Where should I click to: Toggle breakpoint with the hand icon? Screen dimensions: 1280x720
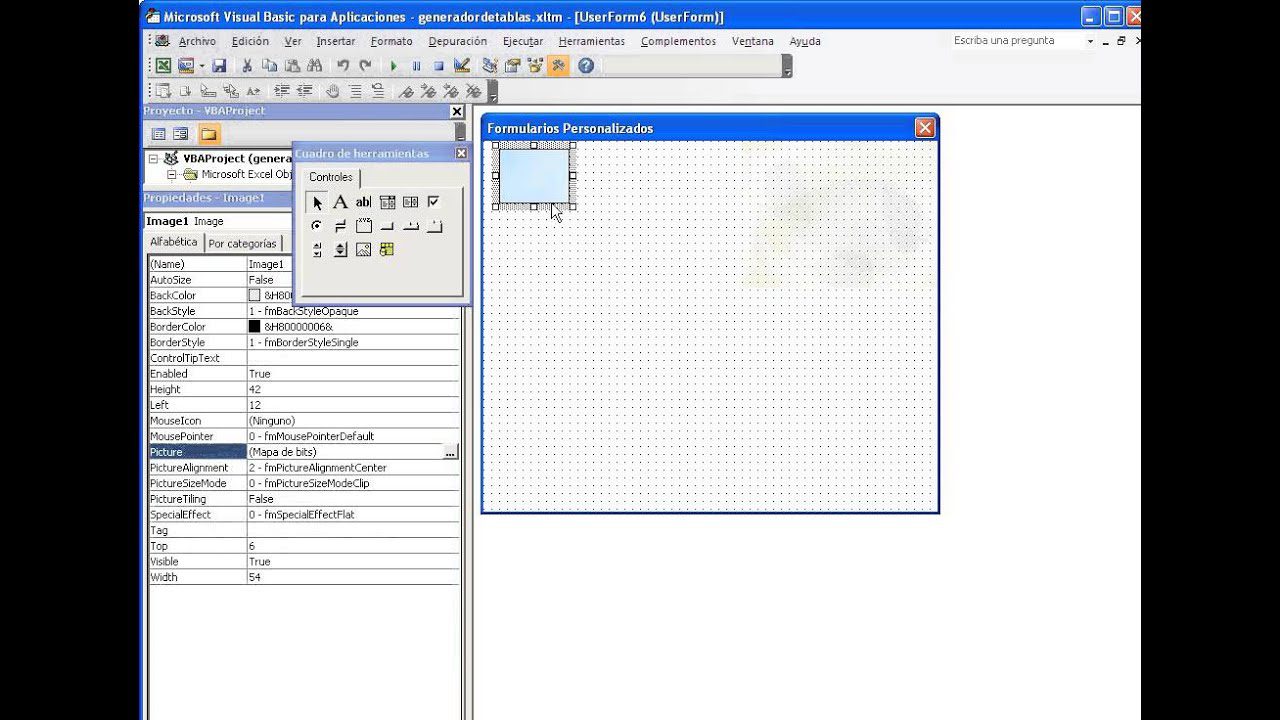click(x=332, y=91)
